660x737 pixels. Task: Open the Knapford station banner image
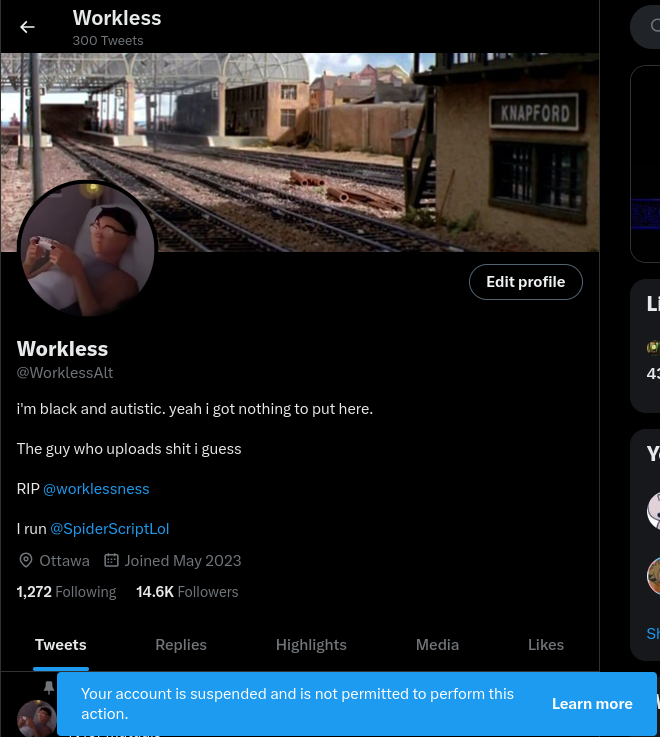click(300, 152)
